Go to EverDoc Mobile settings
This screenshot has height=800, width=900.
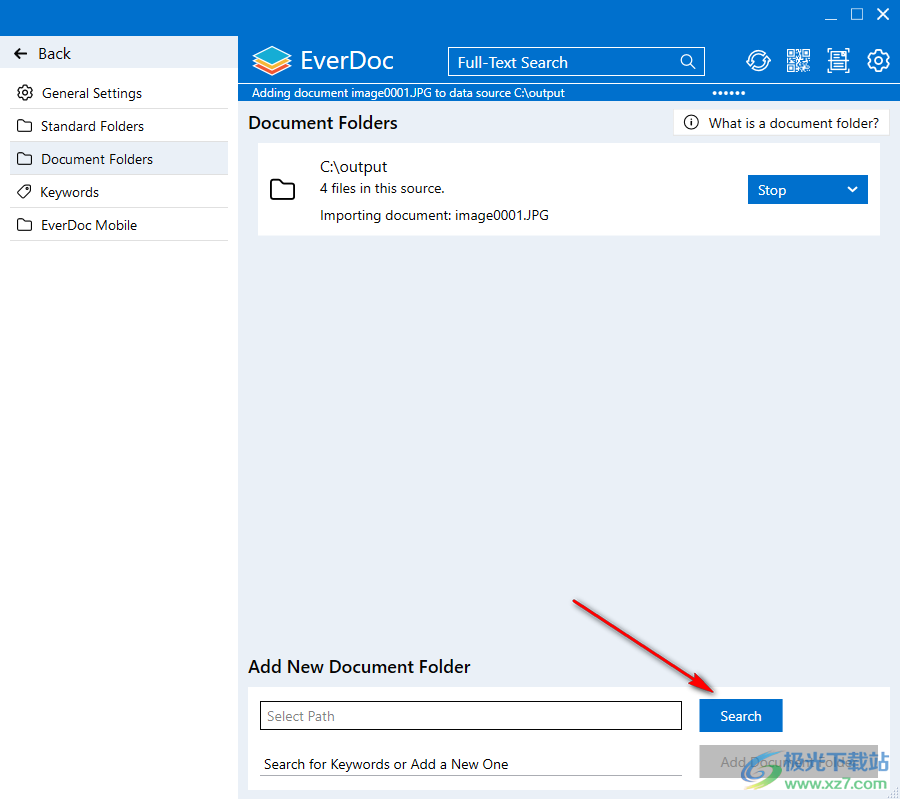coord(119,225)
